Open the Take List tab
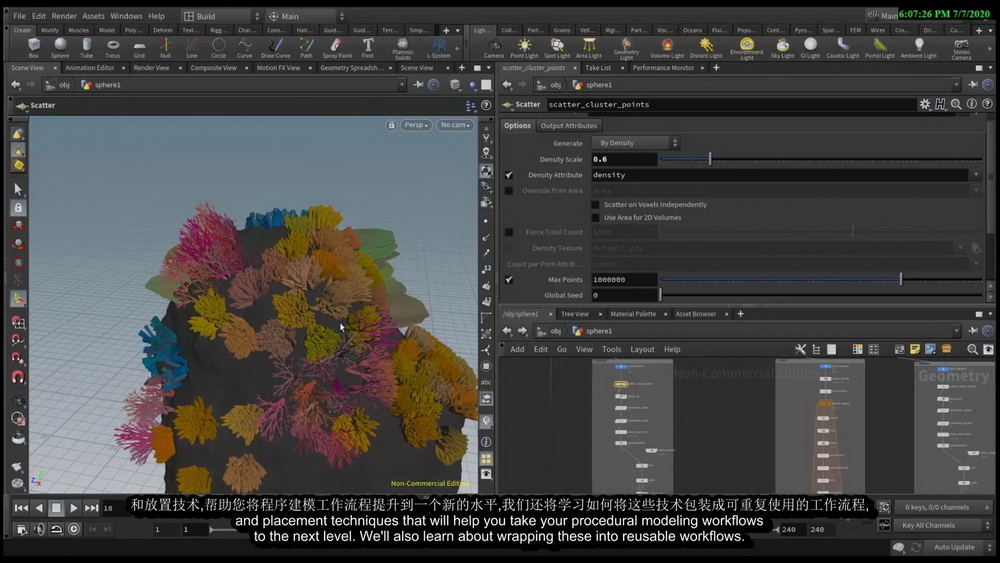This screenshot has height=563, width=1000. [x=598, y=68]
